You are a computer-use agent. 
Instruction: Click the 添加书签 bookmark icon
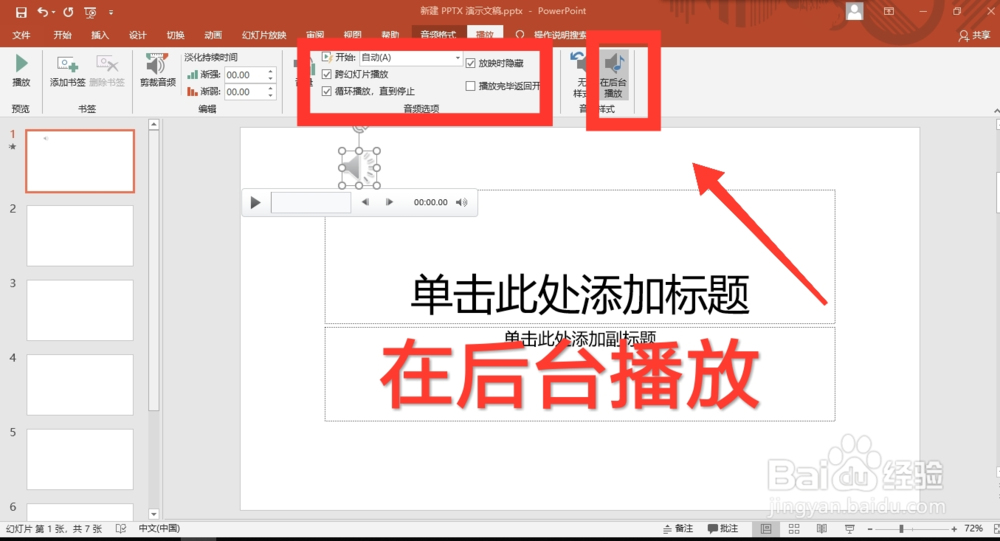pyautogui.click(x=68, y=71)
